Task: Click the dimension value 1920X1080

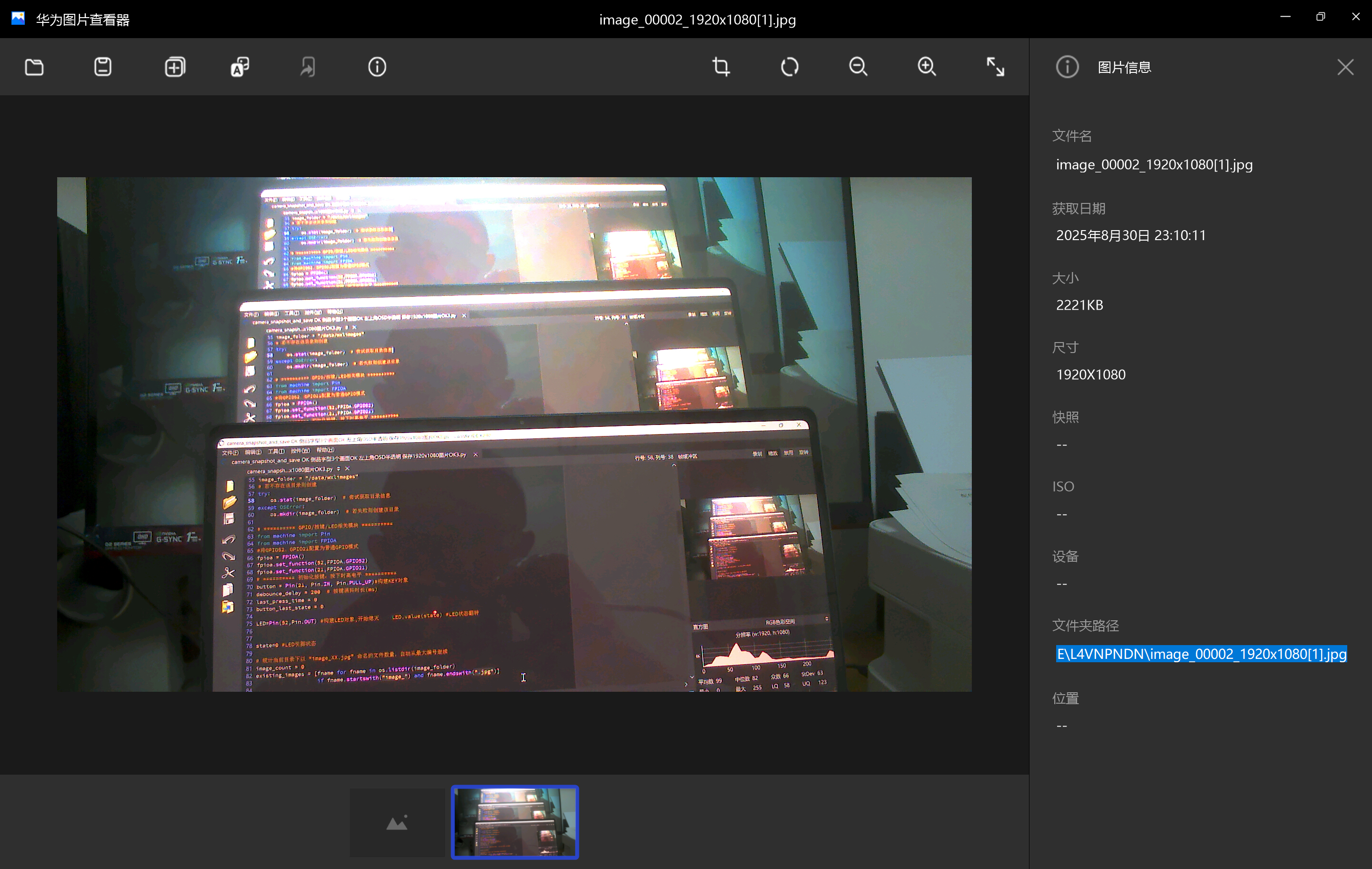Action: [1090, 374]
